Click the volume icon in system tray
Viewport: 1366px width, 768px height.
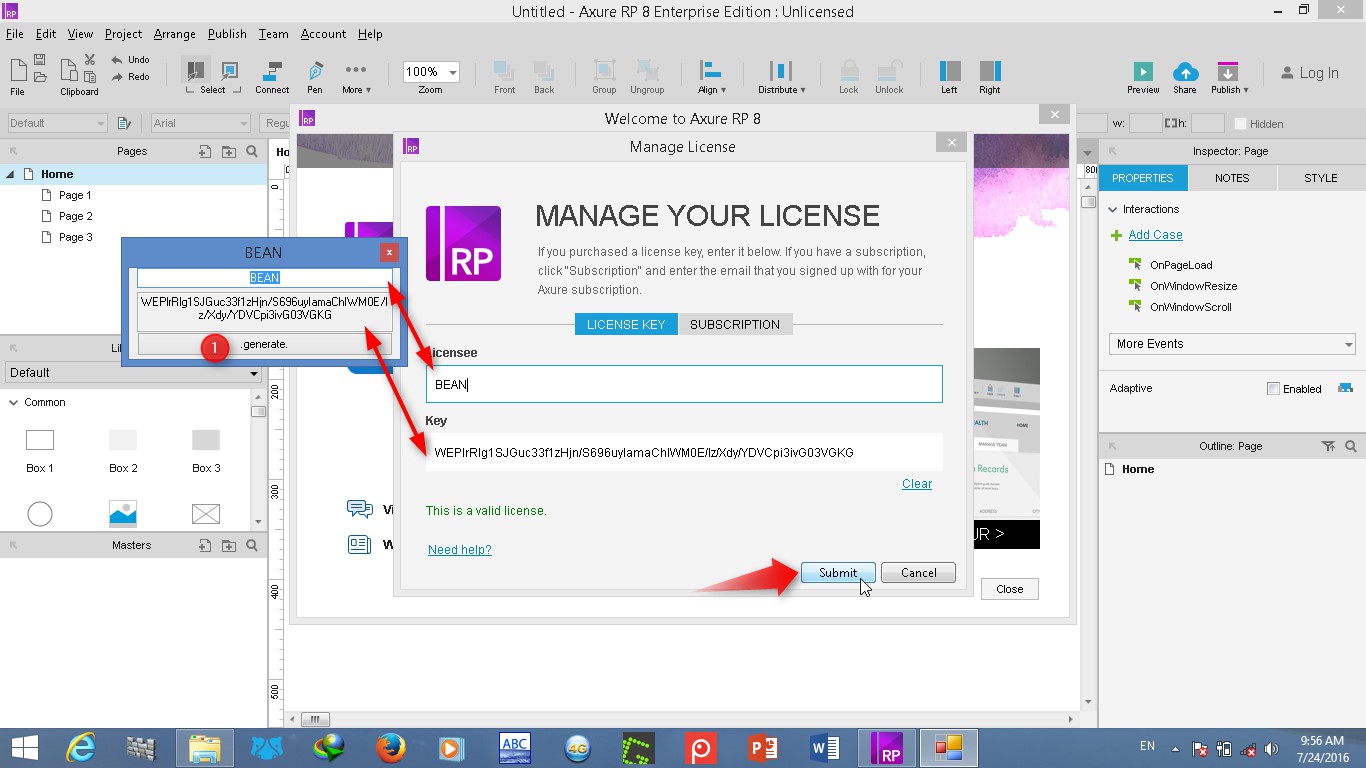point(1272,749)
